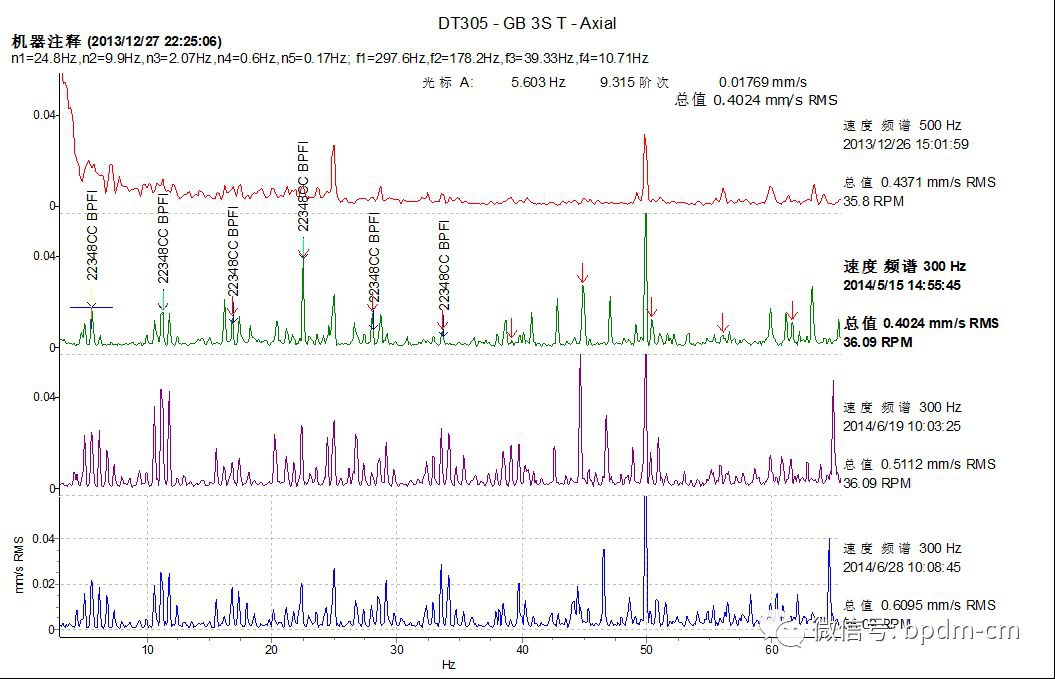Click the red arrow above the 45 Hz green peak

(x=583, y=272)
